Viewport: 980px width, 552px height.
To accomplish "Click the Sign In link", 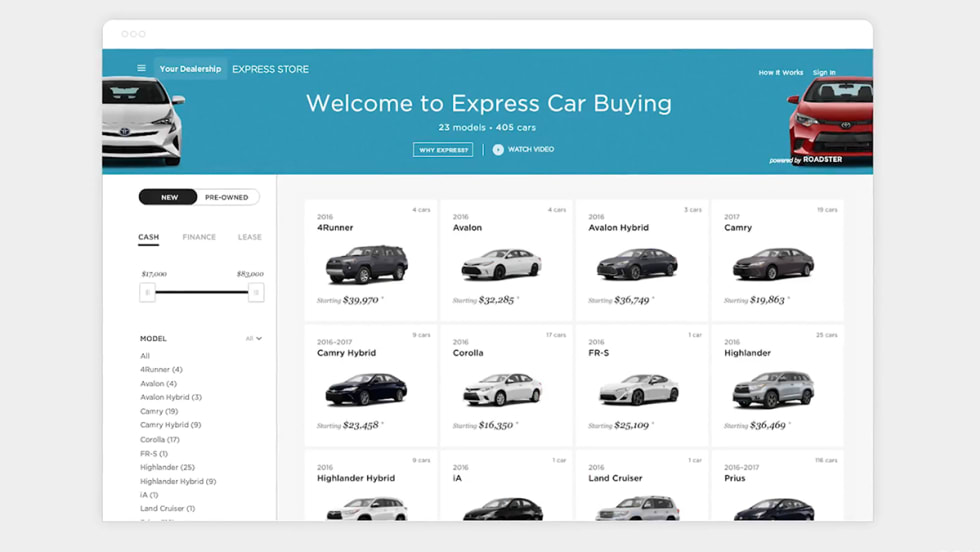I will pyautogui.click(x=824, y=73).
